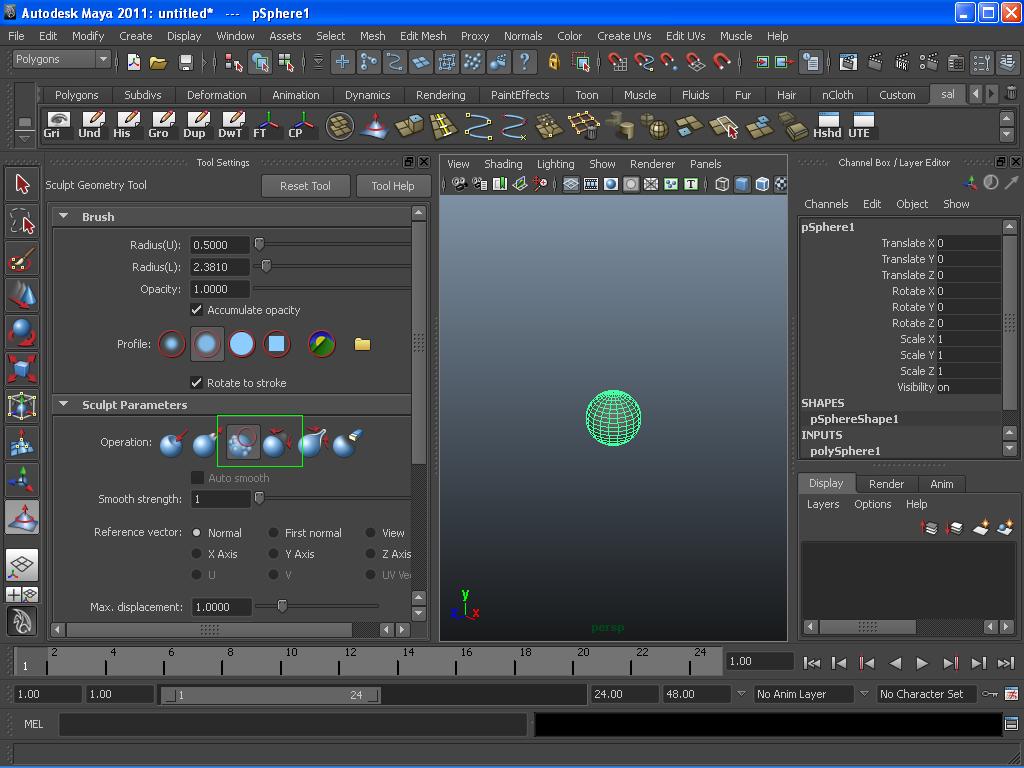Select the arrow Select tool

tap(22, 184)
